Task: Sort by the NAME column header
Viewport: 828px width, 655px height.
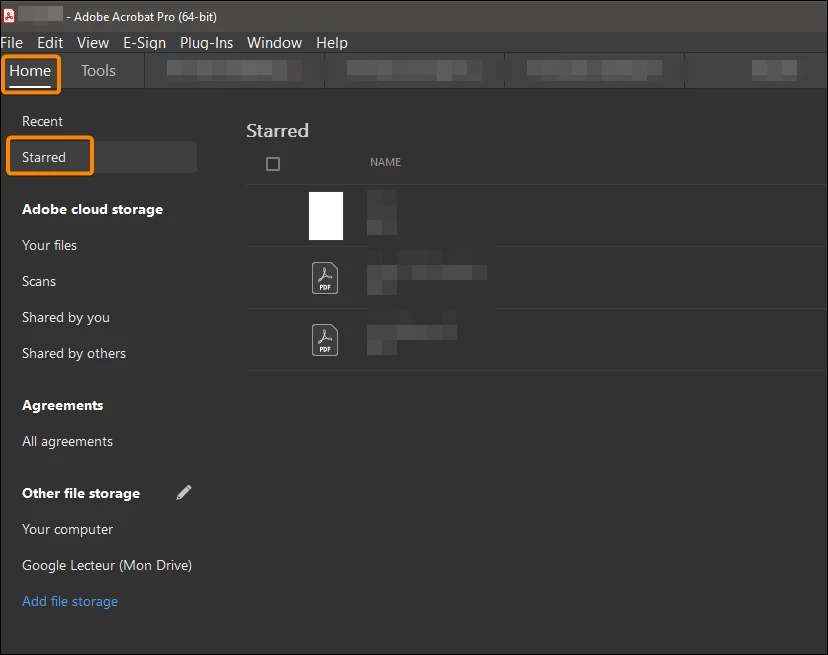Action: click(385, 162)
